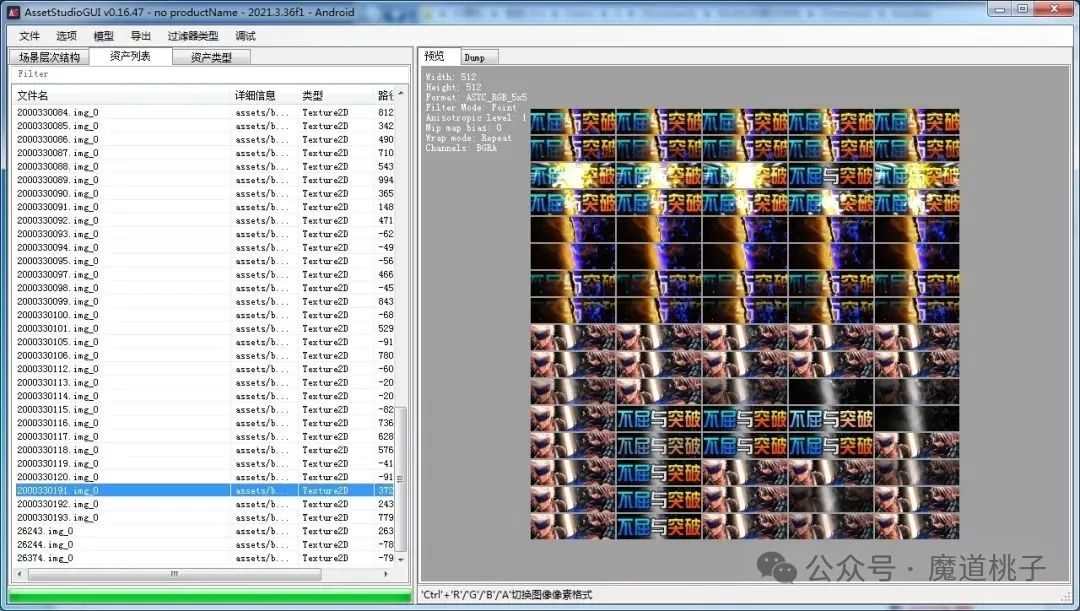Select row 2000330105.img_0
1080x611 pixels.
tap(205, 342)
